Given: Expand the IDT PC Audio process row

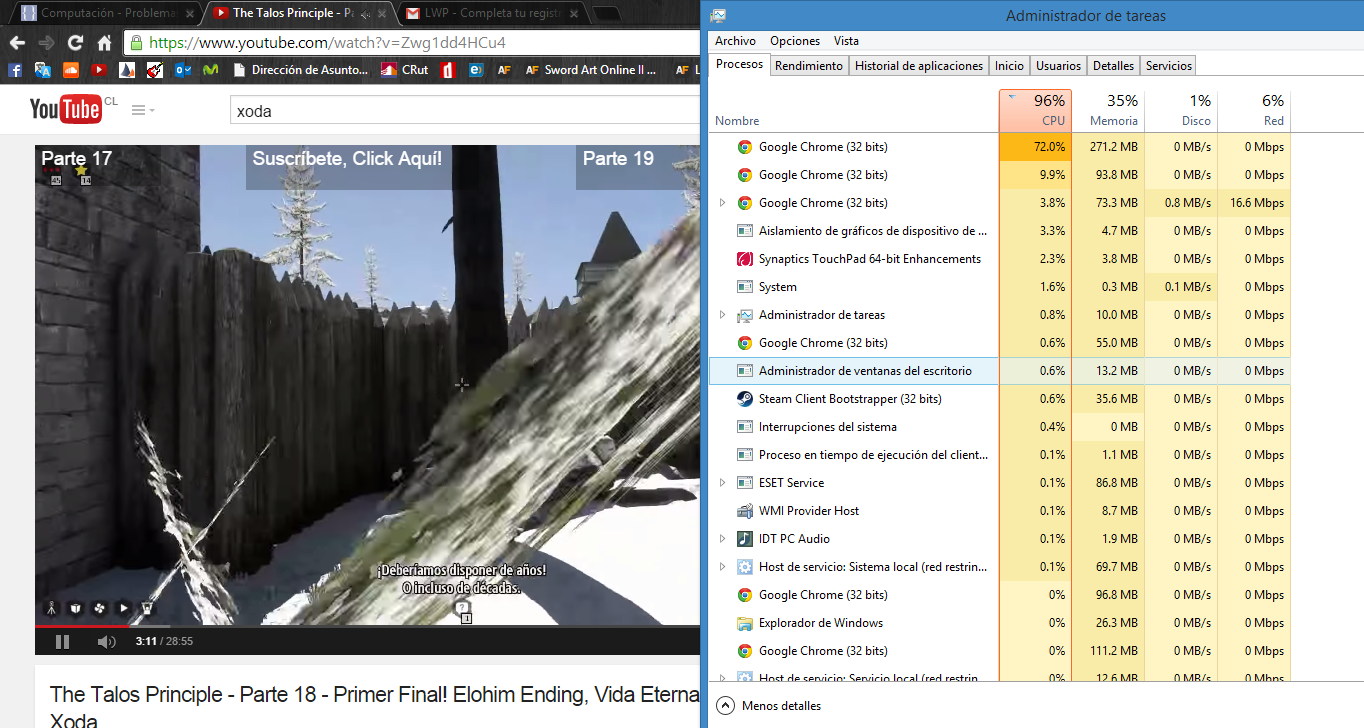Looking at the screenshot, I should click(722, 539).
